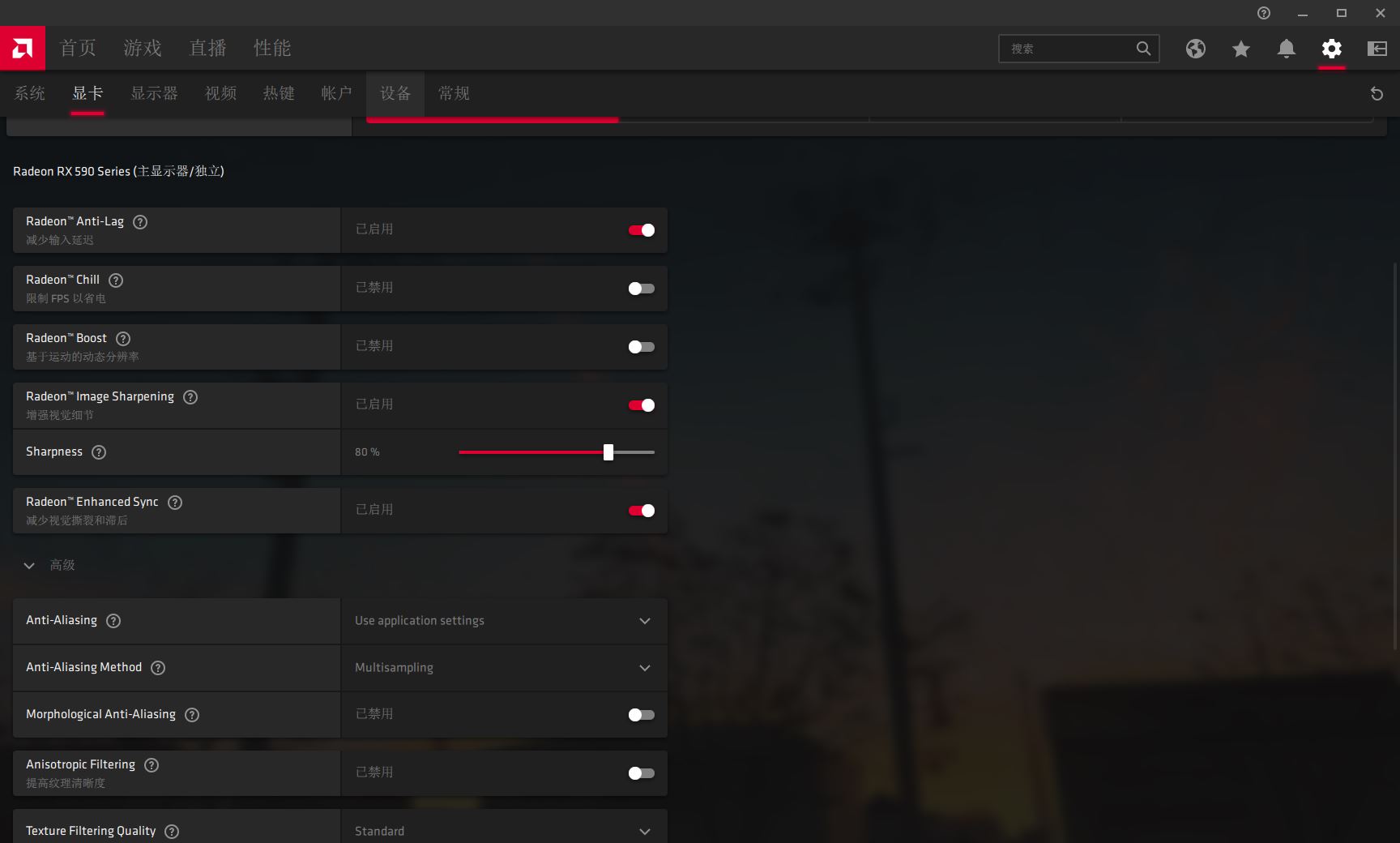Click the 已启用 status in Anti-Lag row
This screenshot has height=843, width=1400.
click(x=374, y=229)
